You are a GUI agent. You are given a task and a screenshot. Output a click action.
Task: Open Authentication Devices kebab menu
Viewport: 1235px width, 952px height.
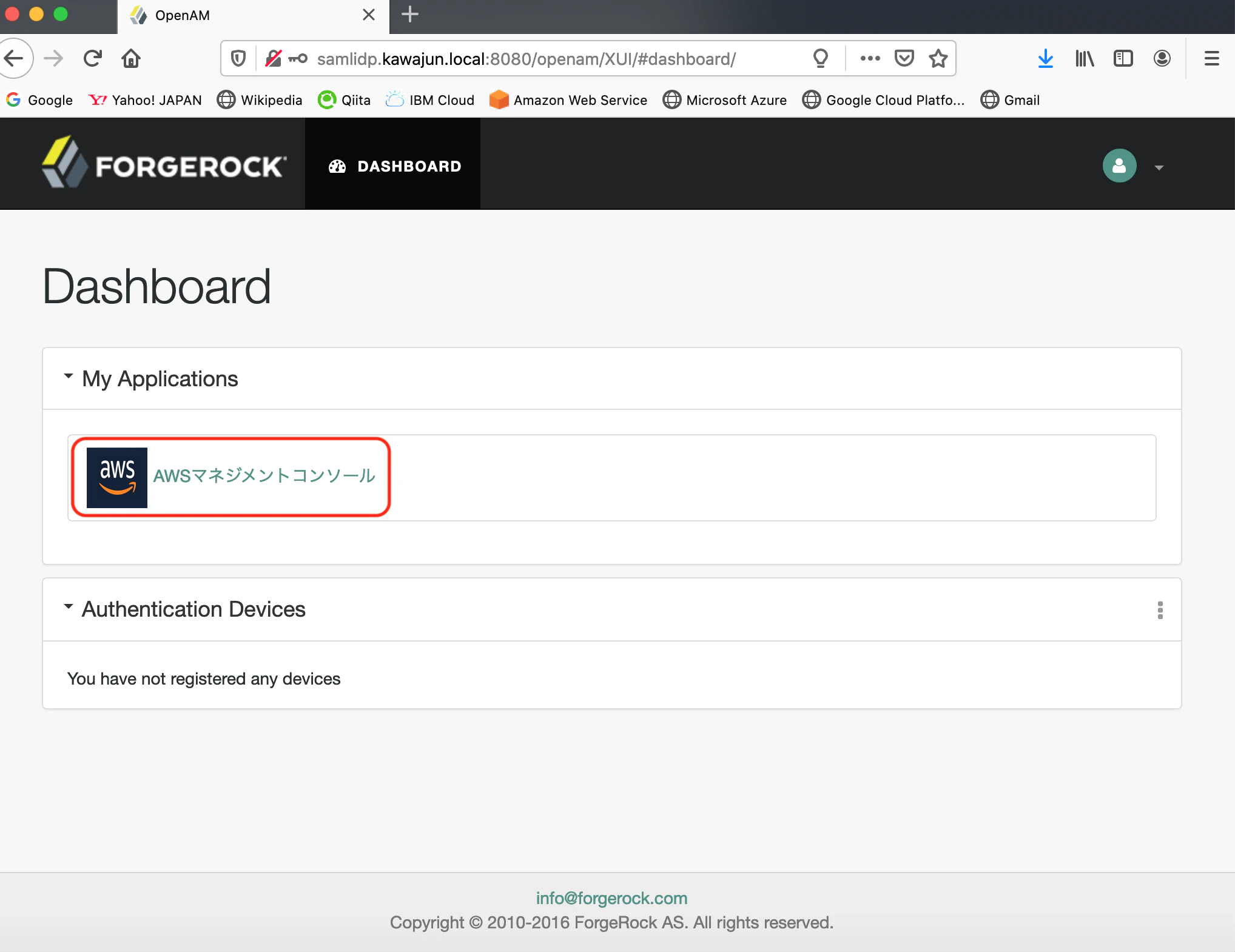pyautogui.click(x=1160, y=610)
